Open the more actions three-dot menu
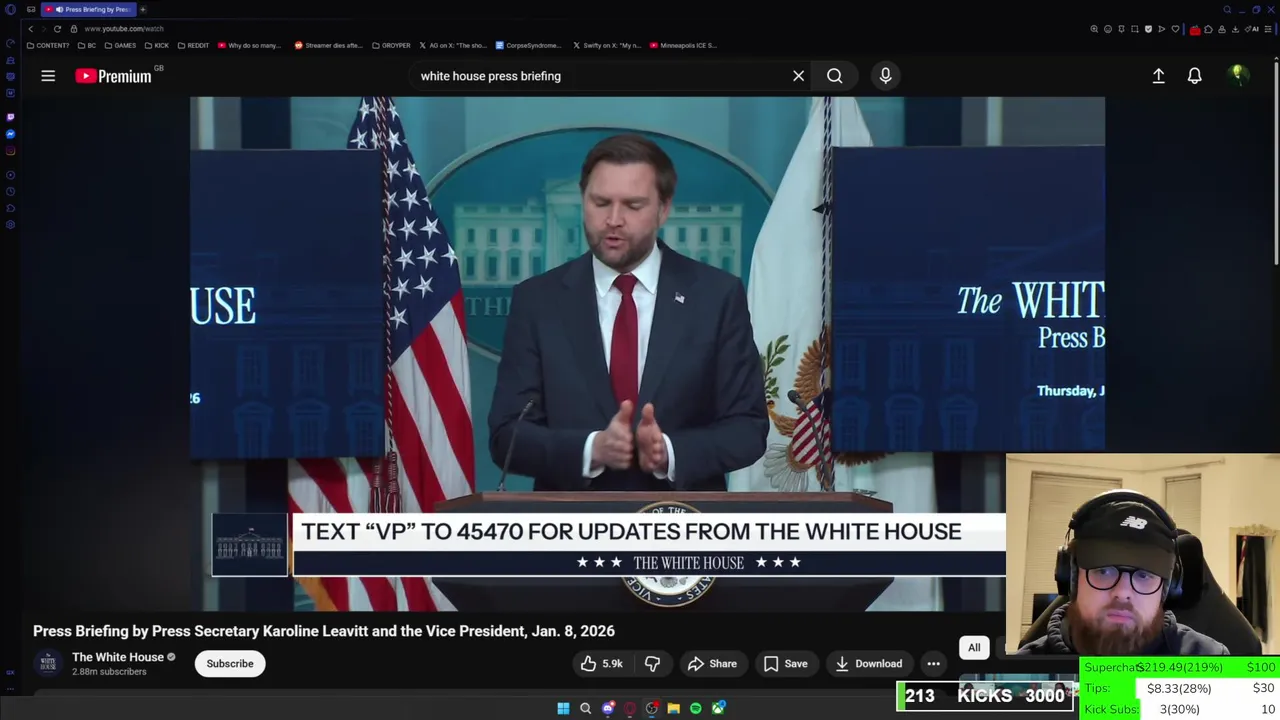This screenshot has width=1280, height=720. click(933, 664)
